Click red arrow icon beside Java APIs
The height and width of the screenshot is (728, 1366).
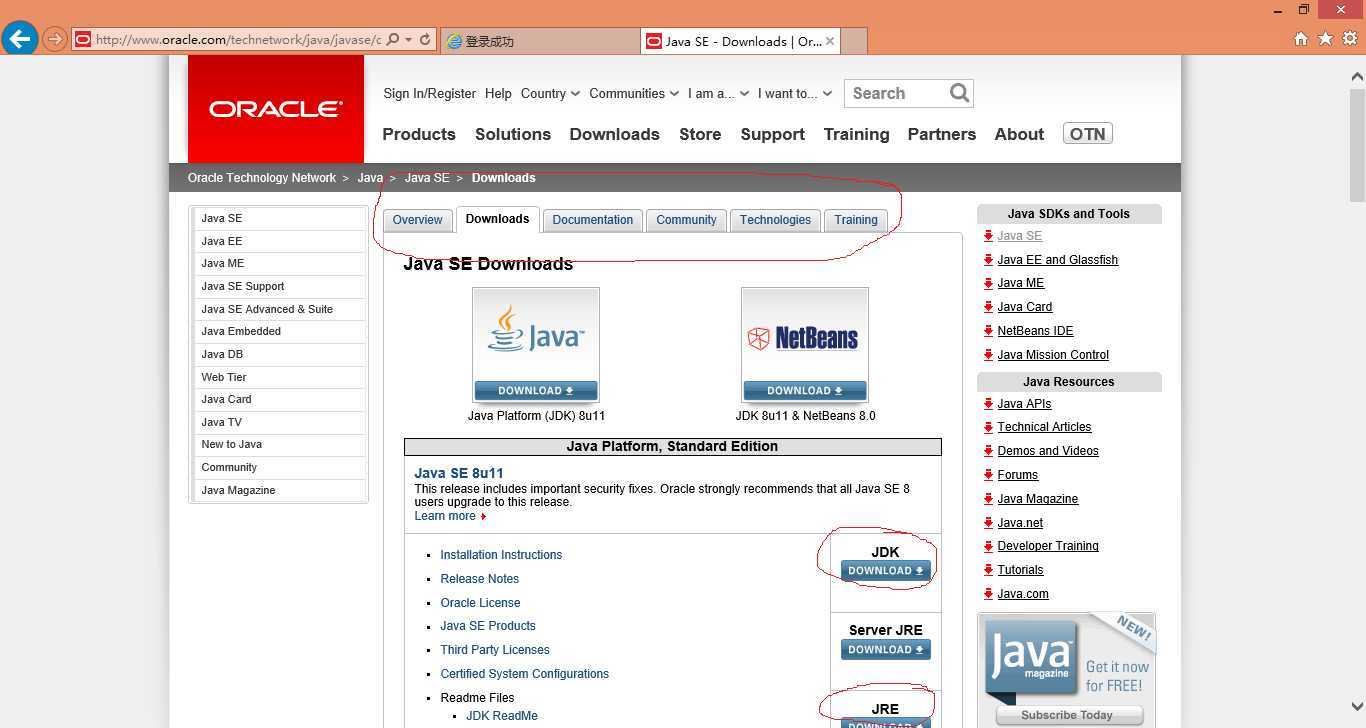(988, 404)
